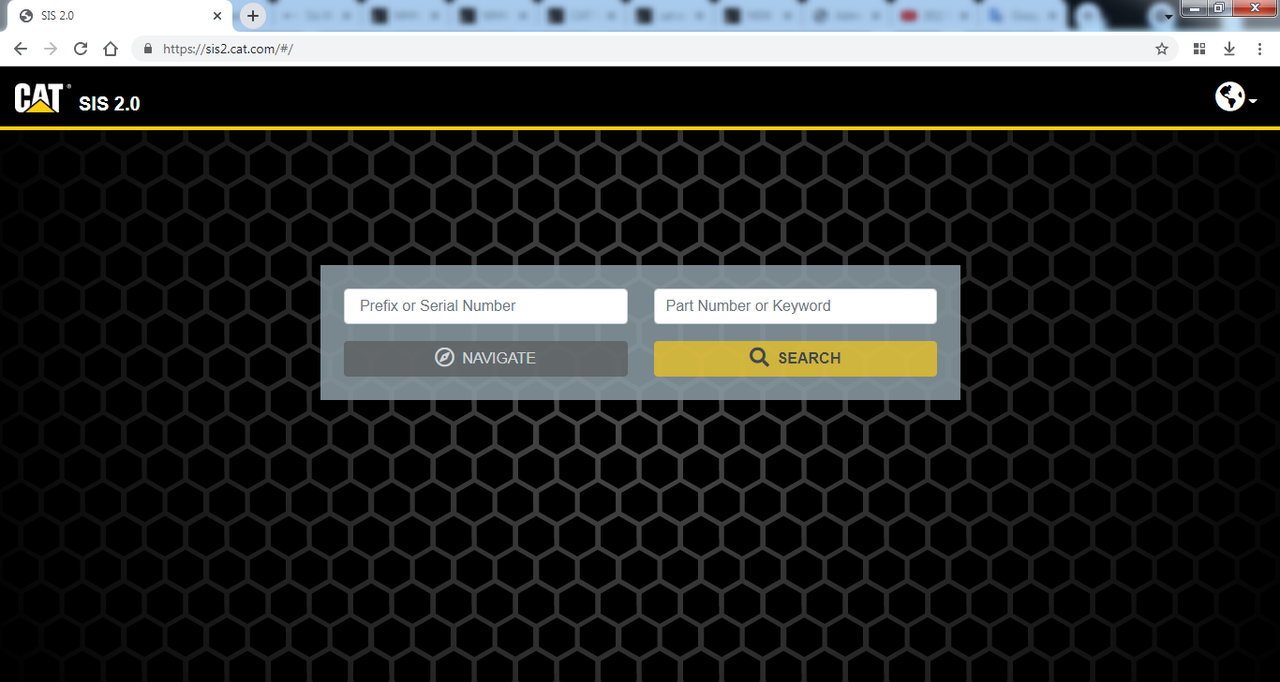Go forward with the browser forward arrow
The width and height of the screenshot is (1280, 682).
coord(51,49)
